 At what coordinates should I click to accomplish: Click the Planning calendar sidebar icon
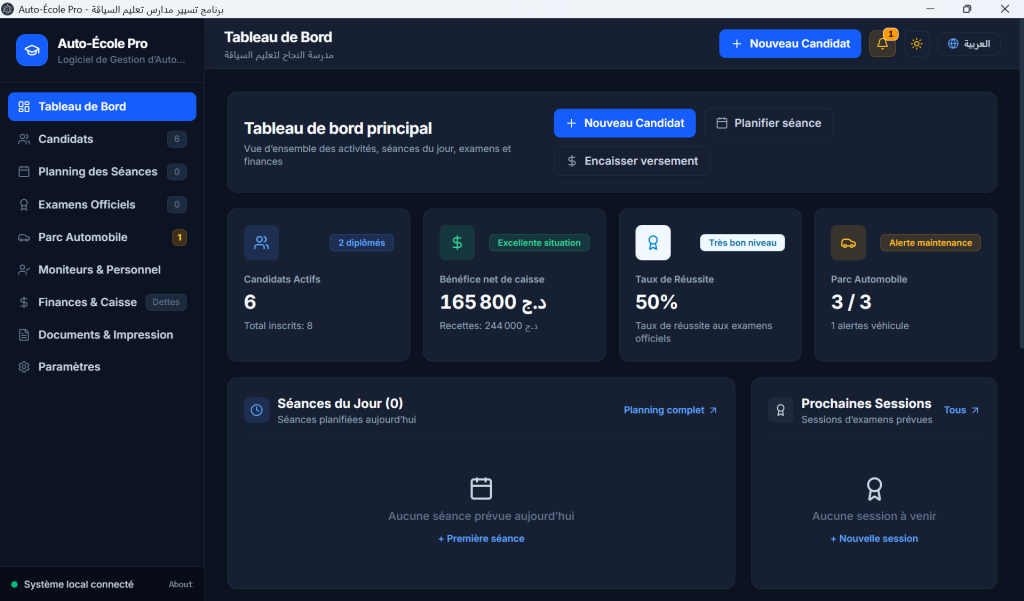(24, 172)
